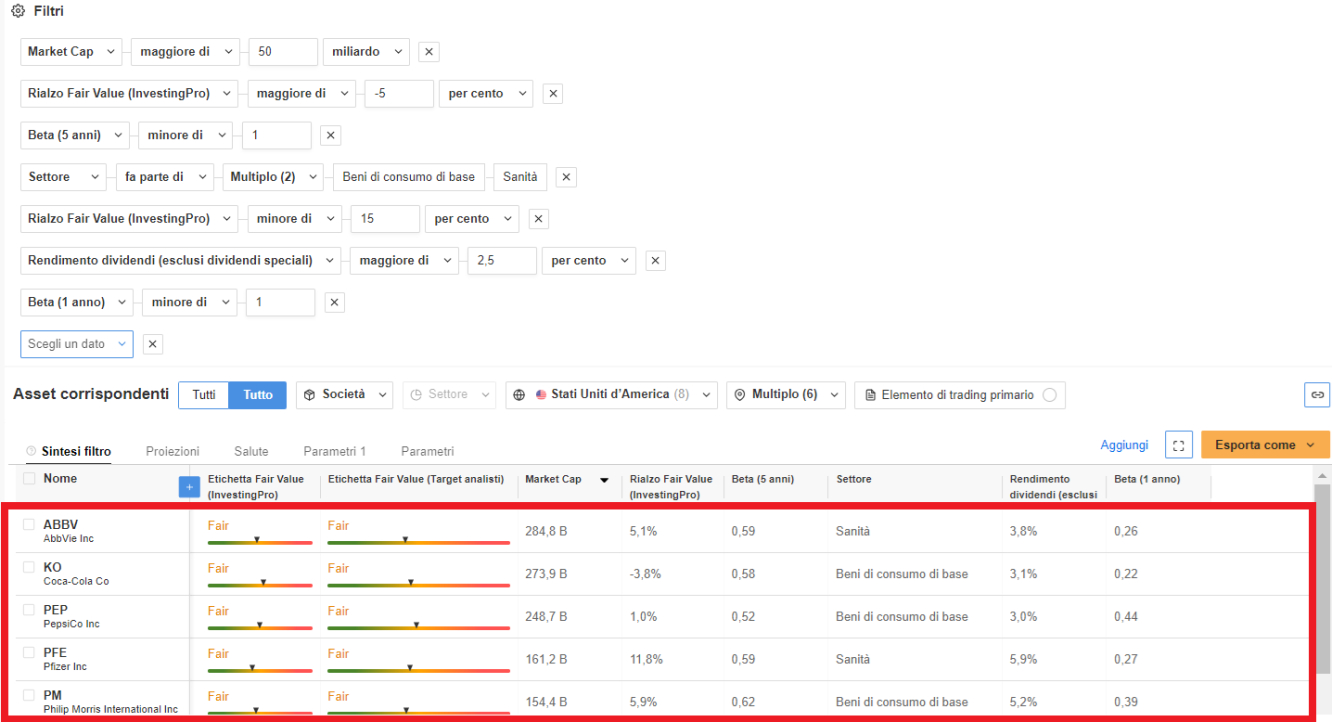This screenshot has height=722, width=1332.
Task: Switch to the Parametri 1 tab
Action: pyautogui.click(x=335, y=452)
